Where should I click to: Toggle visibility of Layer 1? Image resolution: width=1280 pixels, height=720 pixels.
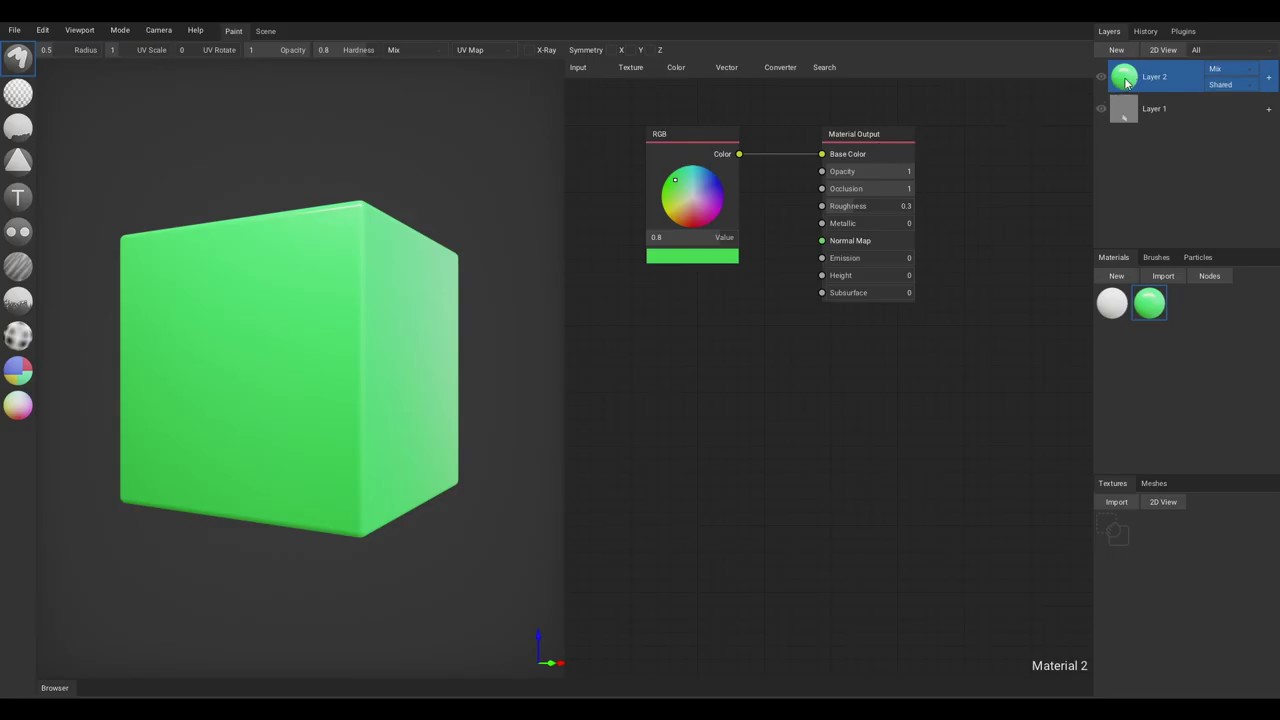[x=1101, y=109]
